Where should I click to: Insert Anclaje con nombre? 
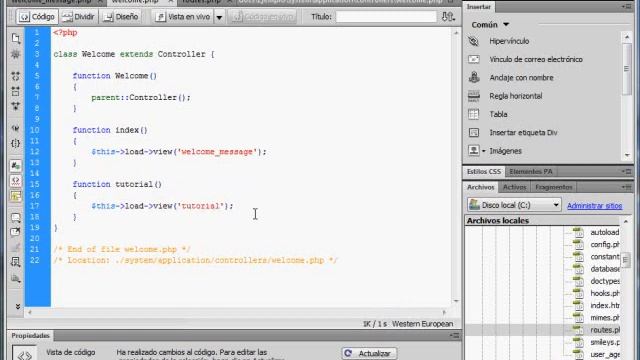[521, 78]
